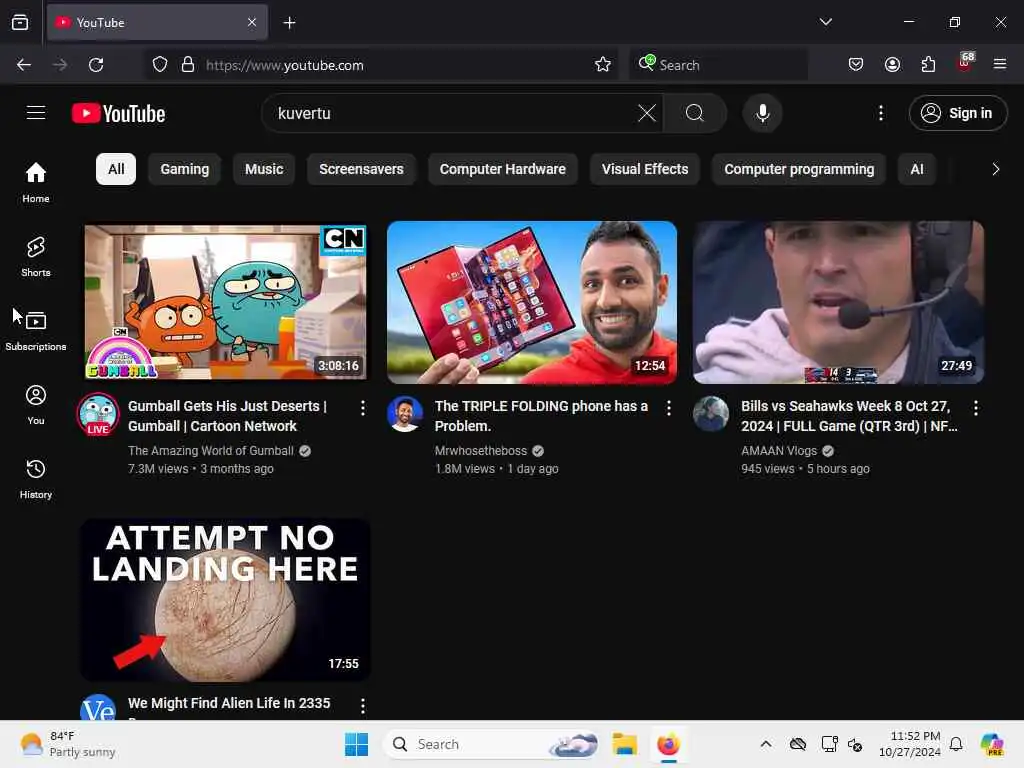Select the Music filter chip

coord(264,169)
